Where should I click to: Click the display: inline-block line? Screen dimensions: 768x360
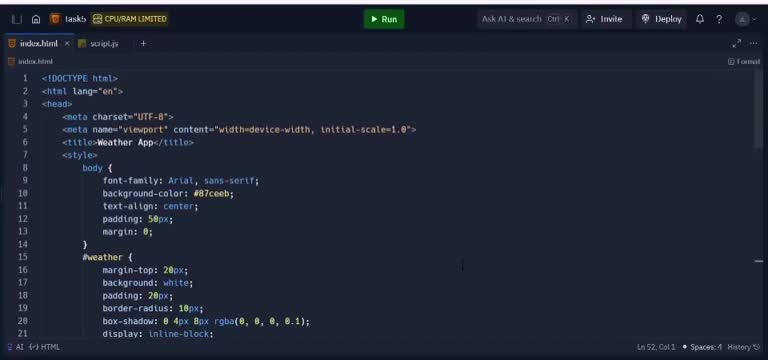(x=158, y=334)
